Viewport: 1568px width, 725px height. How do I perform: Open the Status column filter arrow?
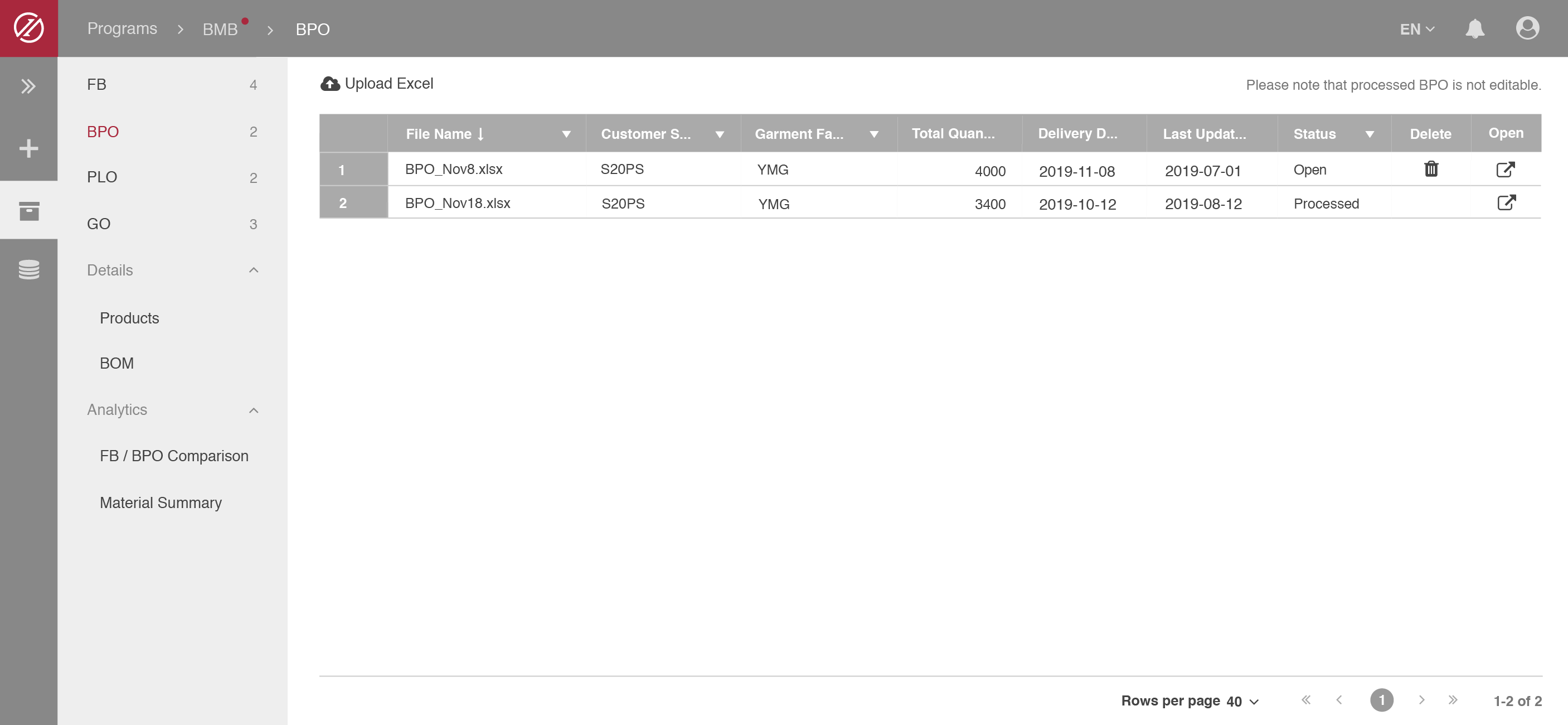point(1369,134)
